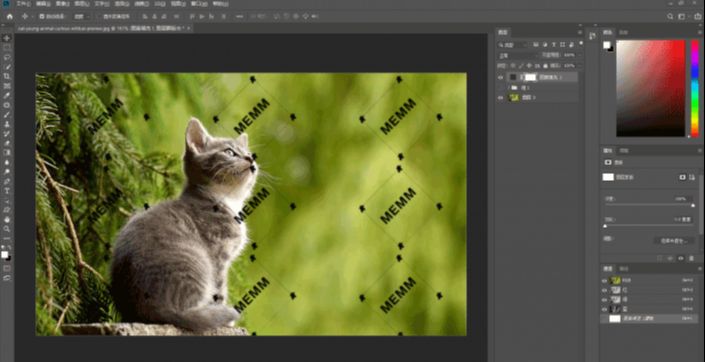This screenshot has width=705, height=362.
Task: Select the Hand tool
Action: (x=7, y=219)
